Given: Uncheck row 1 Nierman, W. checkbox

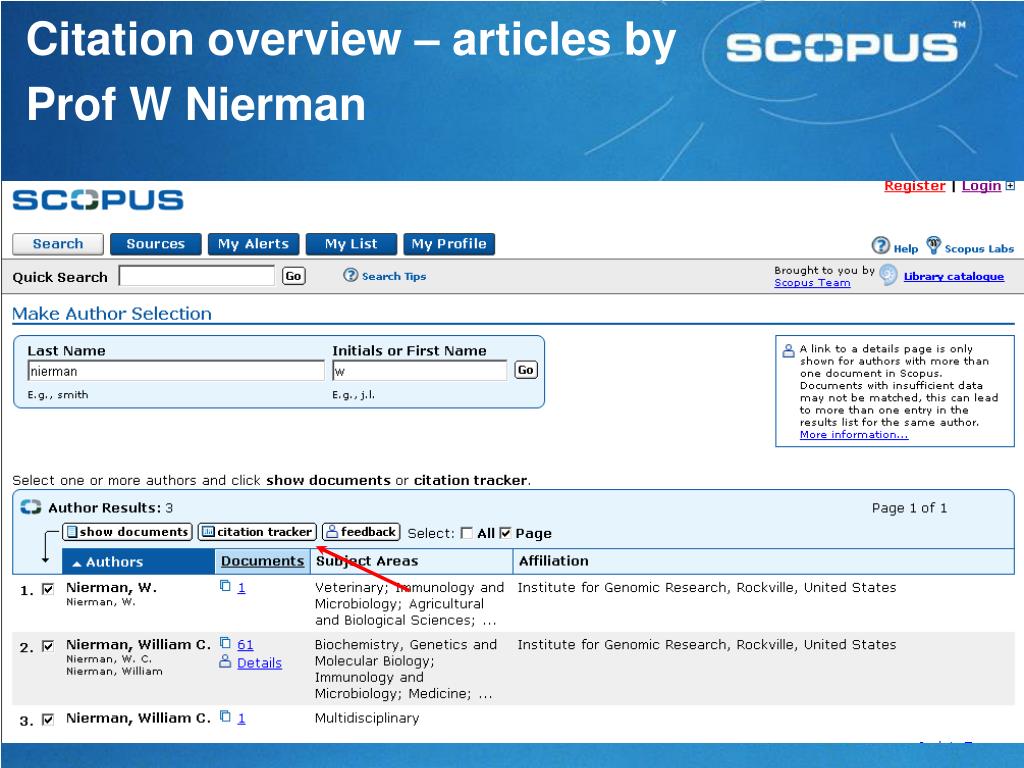Looking at the screenshot, I should pyautogui.click(x=48, y=589).
